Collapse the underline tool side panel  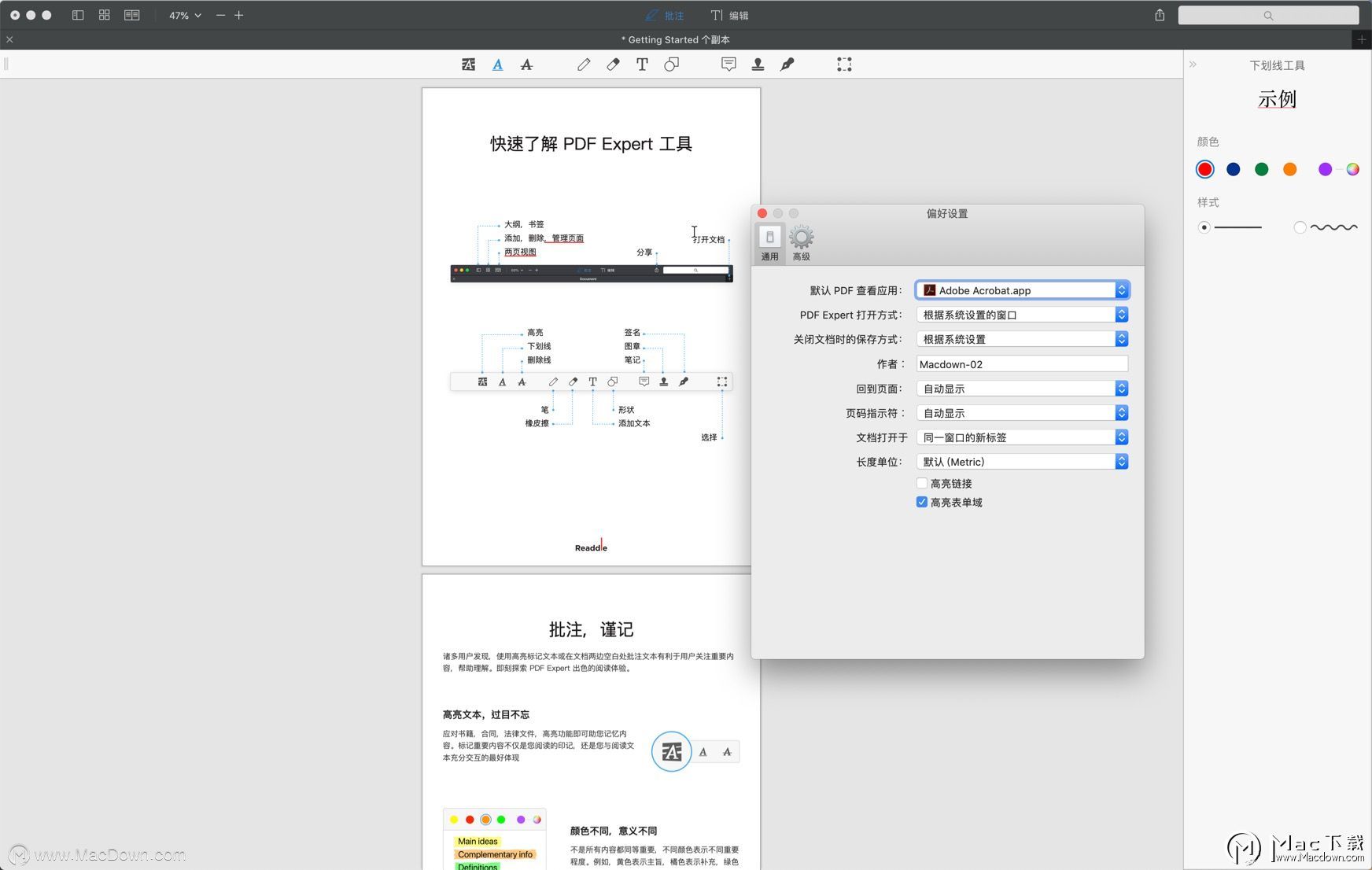1193,65
